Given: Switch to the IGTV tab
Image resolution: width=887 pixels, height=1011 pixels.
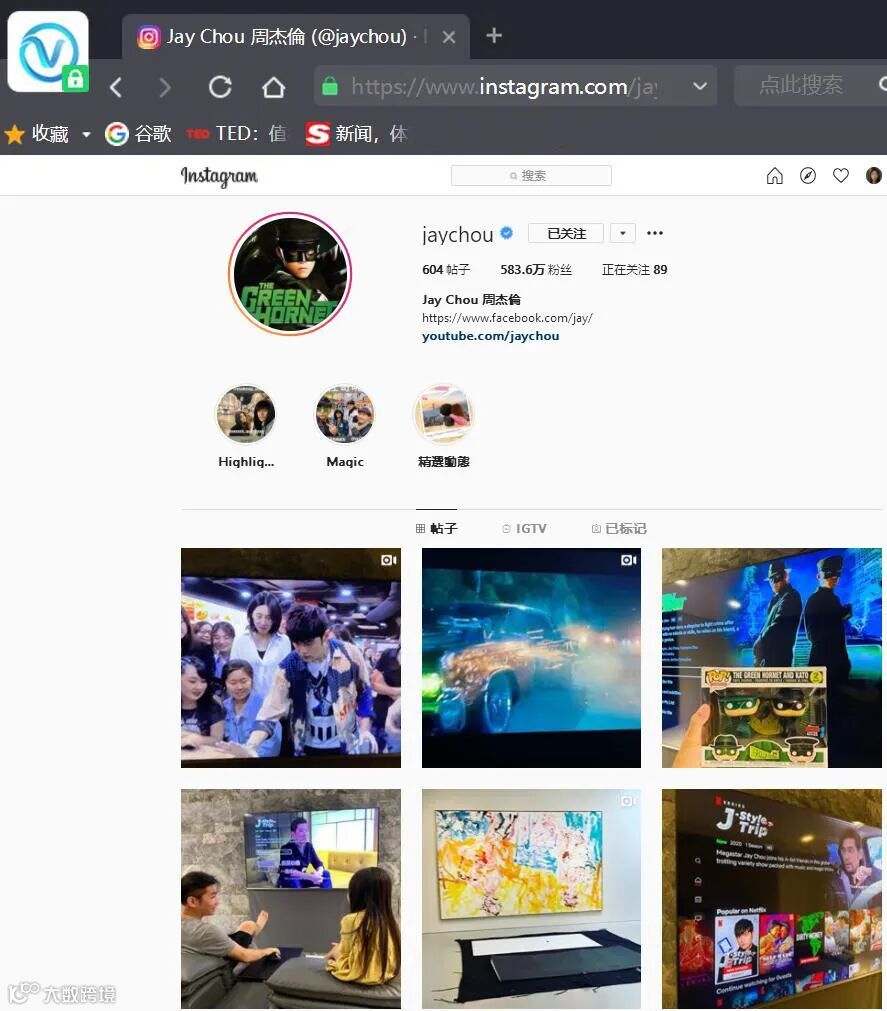Looking at the screenshot, I should pyautogui.click(x=524, y=528).
